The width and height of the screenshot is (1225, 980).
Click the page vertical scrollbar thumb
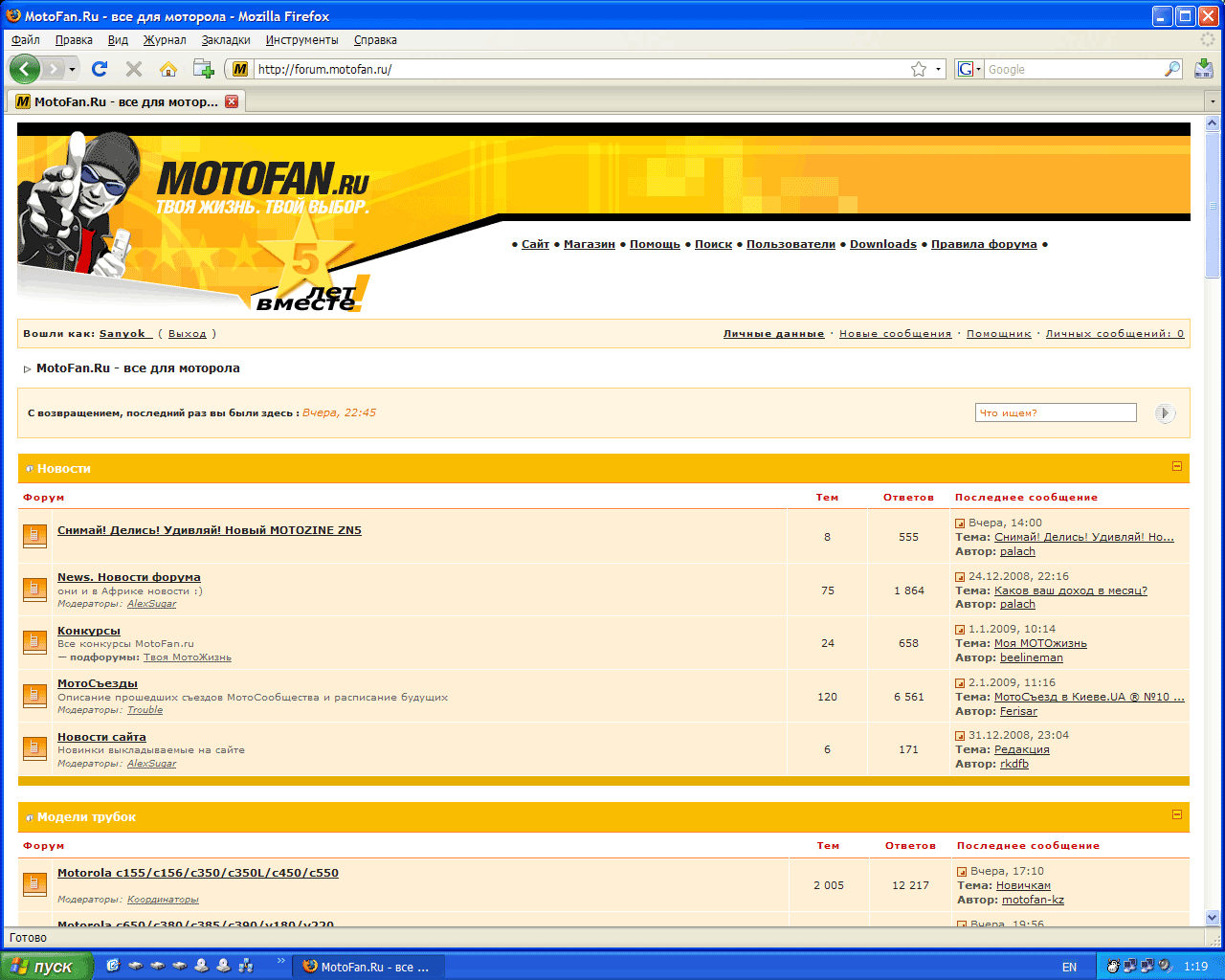click(x=1213, y=206)
